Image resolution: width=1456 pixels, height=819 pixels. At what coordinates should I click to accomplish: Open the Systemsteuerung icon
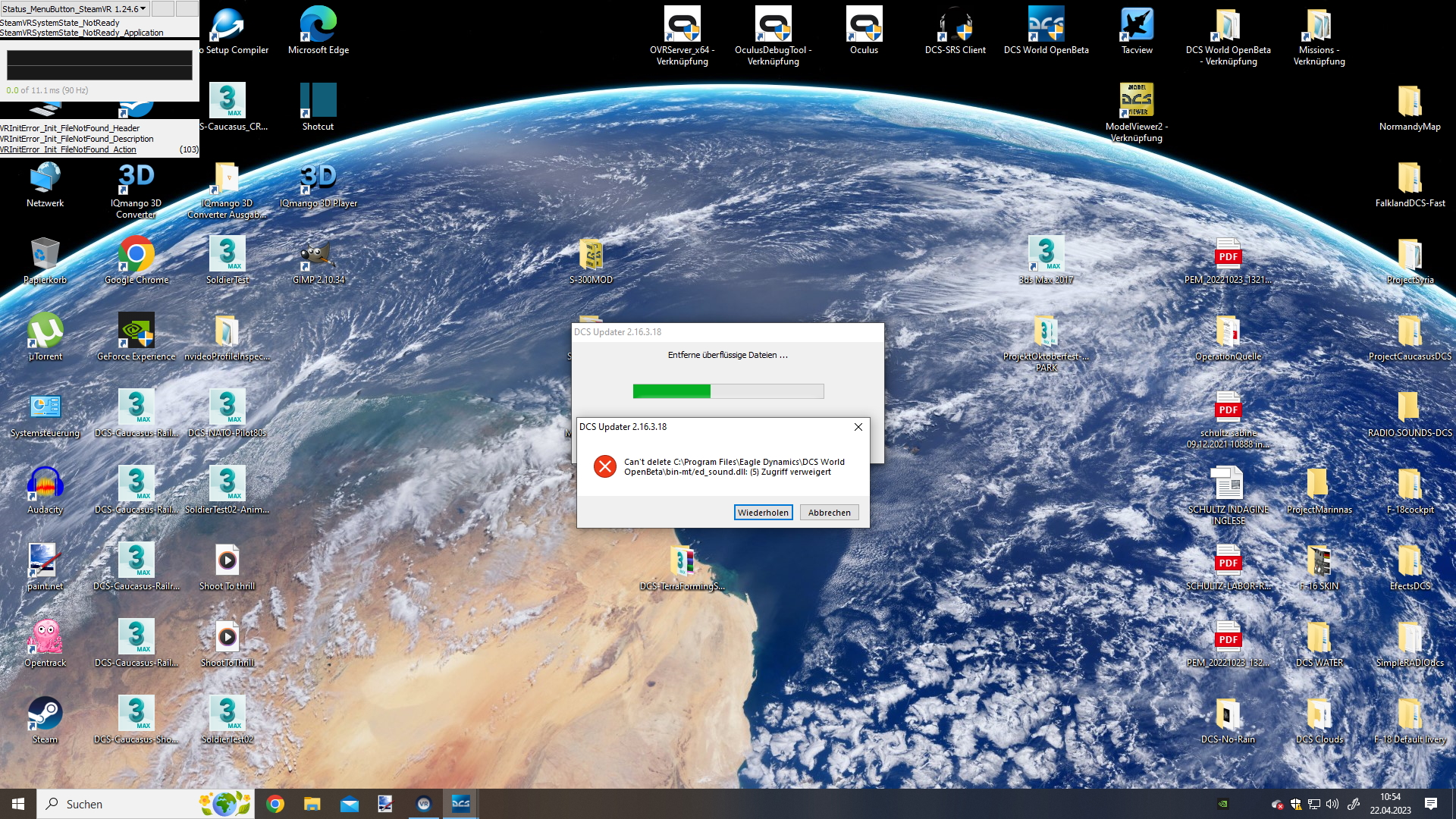coord(45,414)
